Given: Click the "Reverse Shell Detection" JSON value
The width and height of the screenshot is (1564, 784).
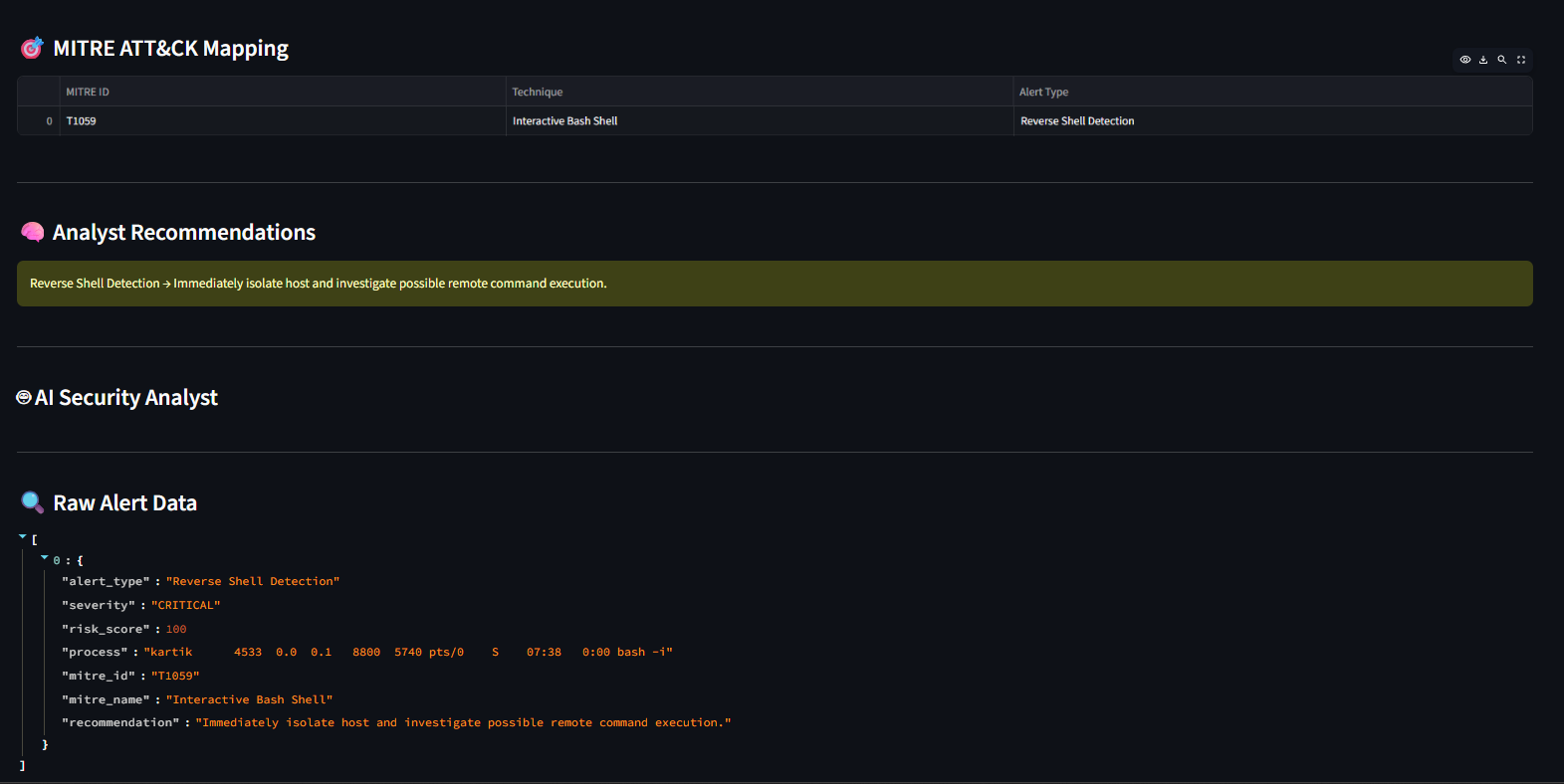Looking at the screenshot, I should click(x=253, y=581).
